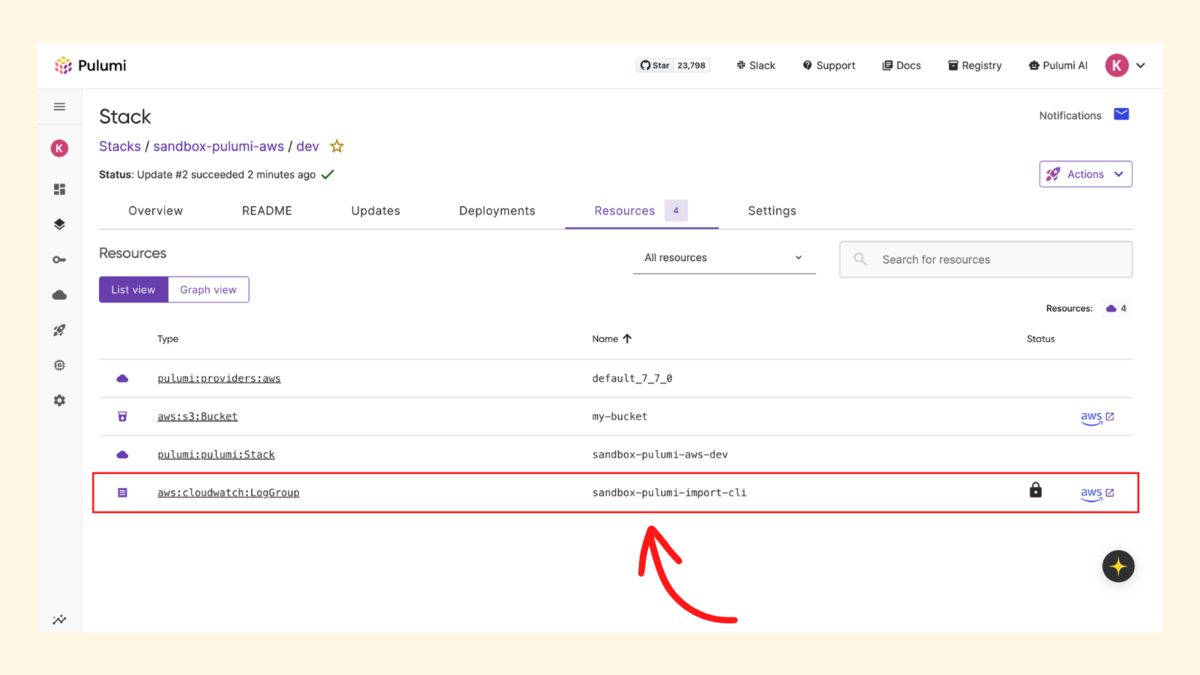Click the Search for resources field
The image size is (1200, 675).
tap(986, 259)
